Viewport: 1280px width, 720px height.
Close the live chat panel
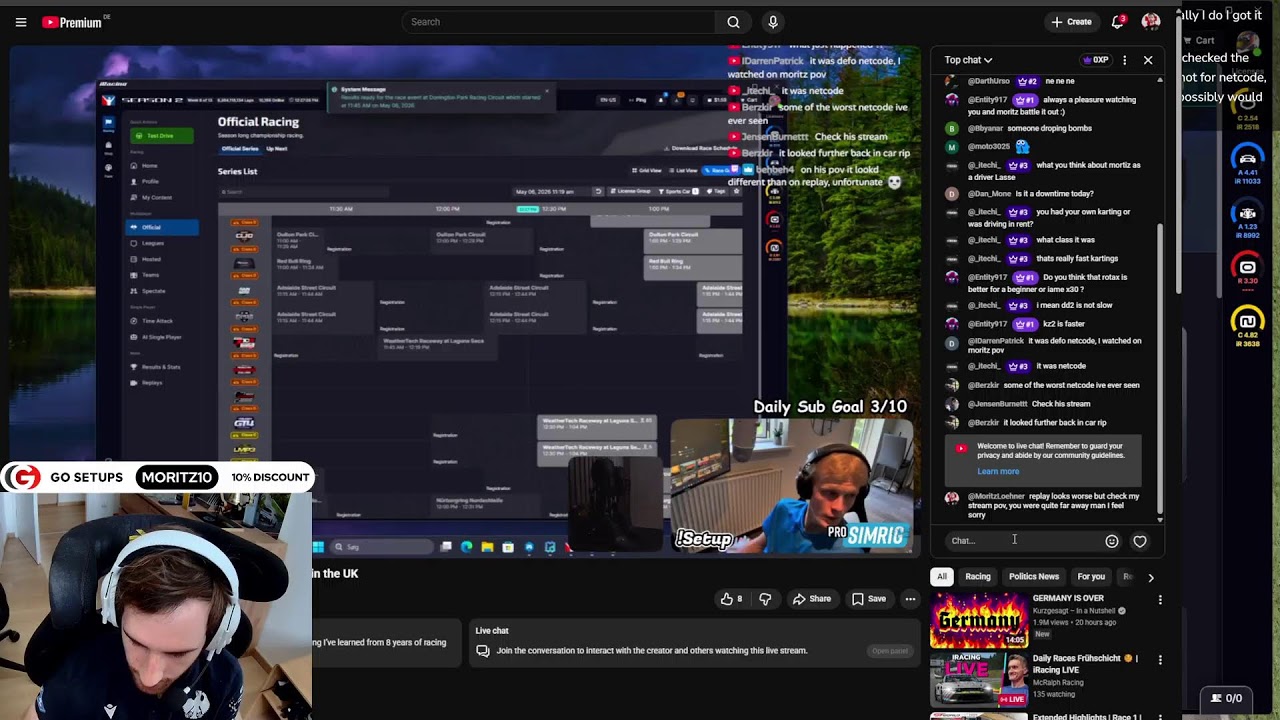click(x=1148, y=60)
